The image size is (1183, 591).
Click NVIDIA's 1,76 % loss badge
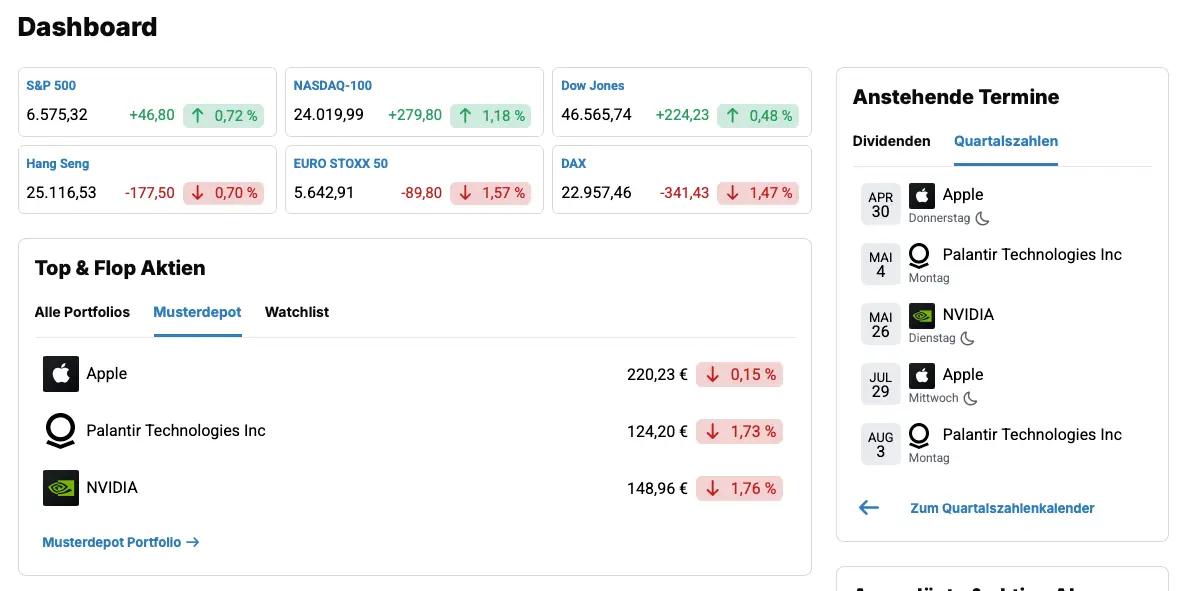pyautogui.click(x=740, y=489)
